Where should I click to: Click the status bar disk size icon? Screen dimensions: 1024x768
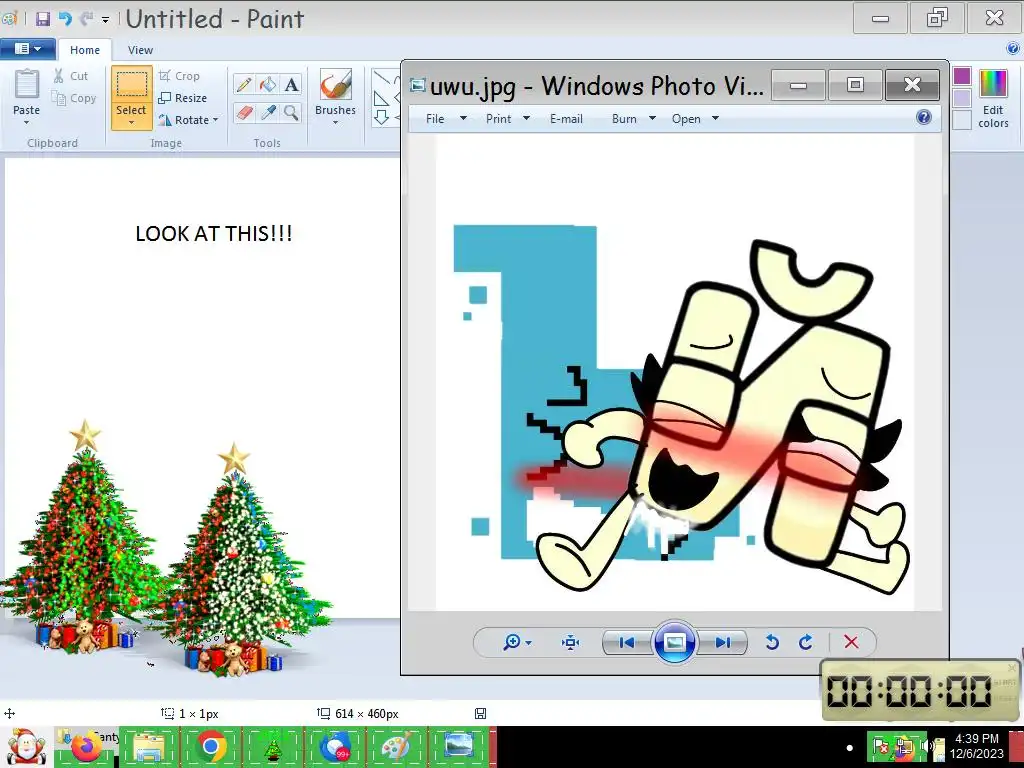[x=480, y=714]
